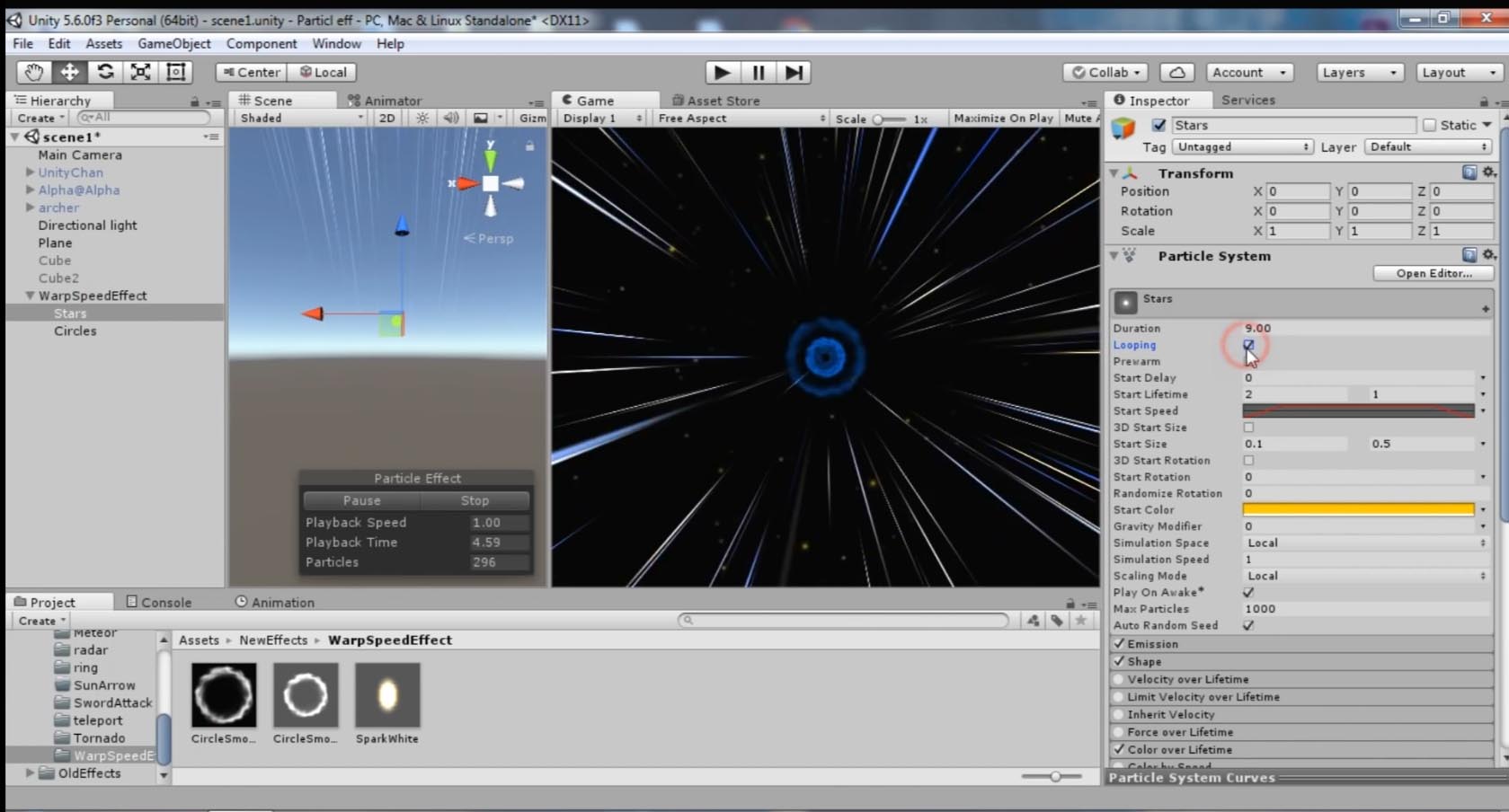Click the Maximize On Play button

1002,118
